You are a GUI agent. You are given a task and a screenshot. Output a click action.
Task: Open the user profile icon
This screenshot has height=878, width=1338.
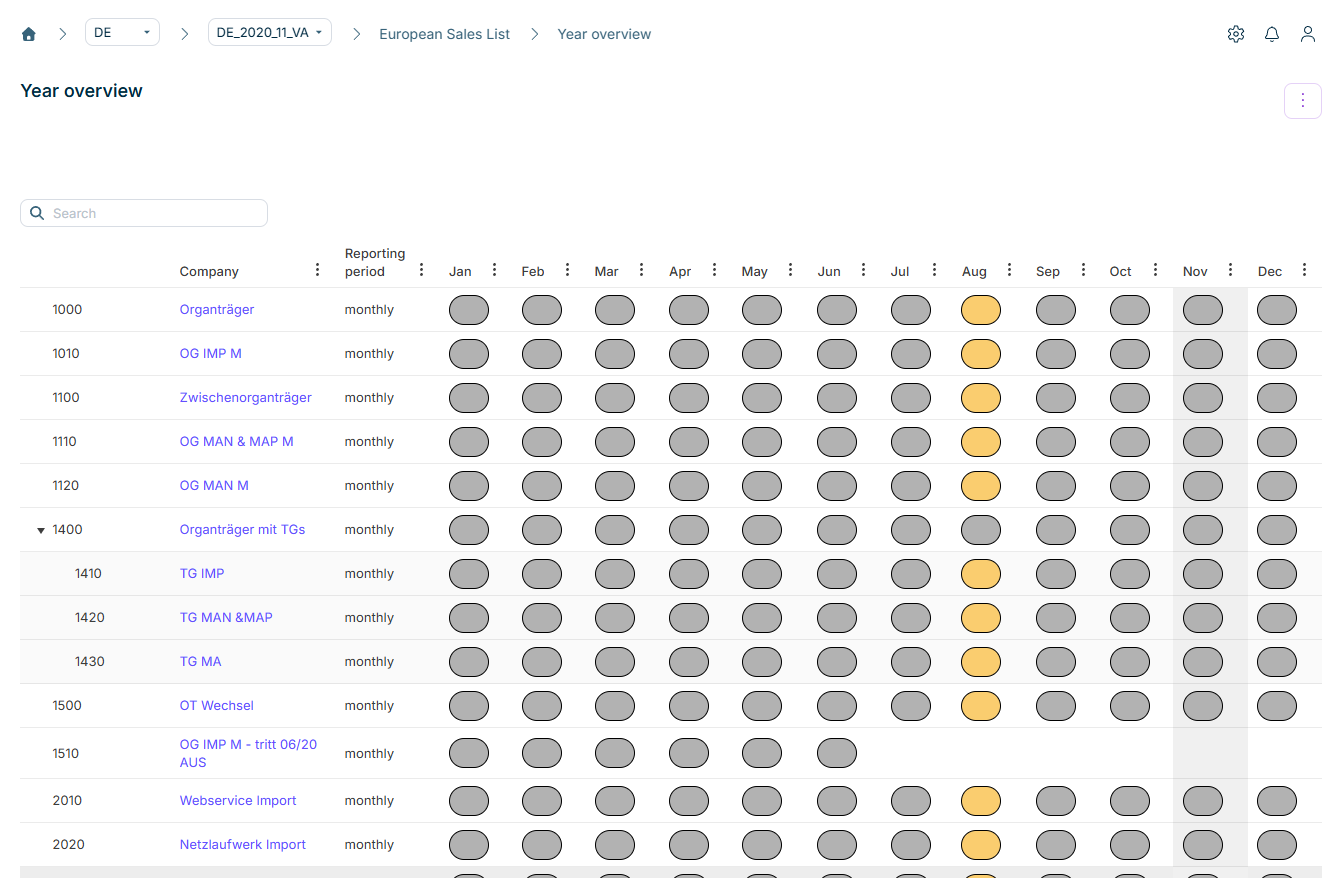pos(1308,34)
